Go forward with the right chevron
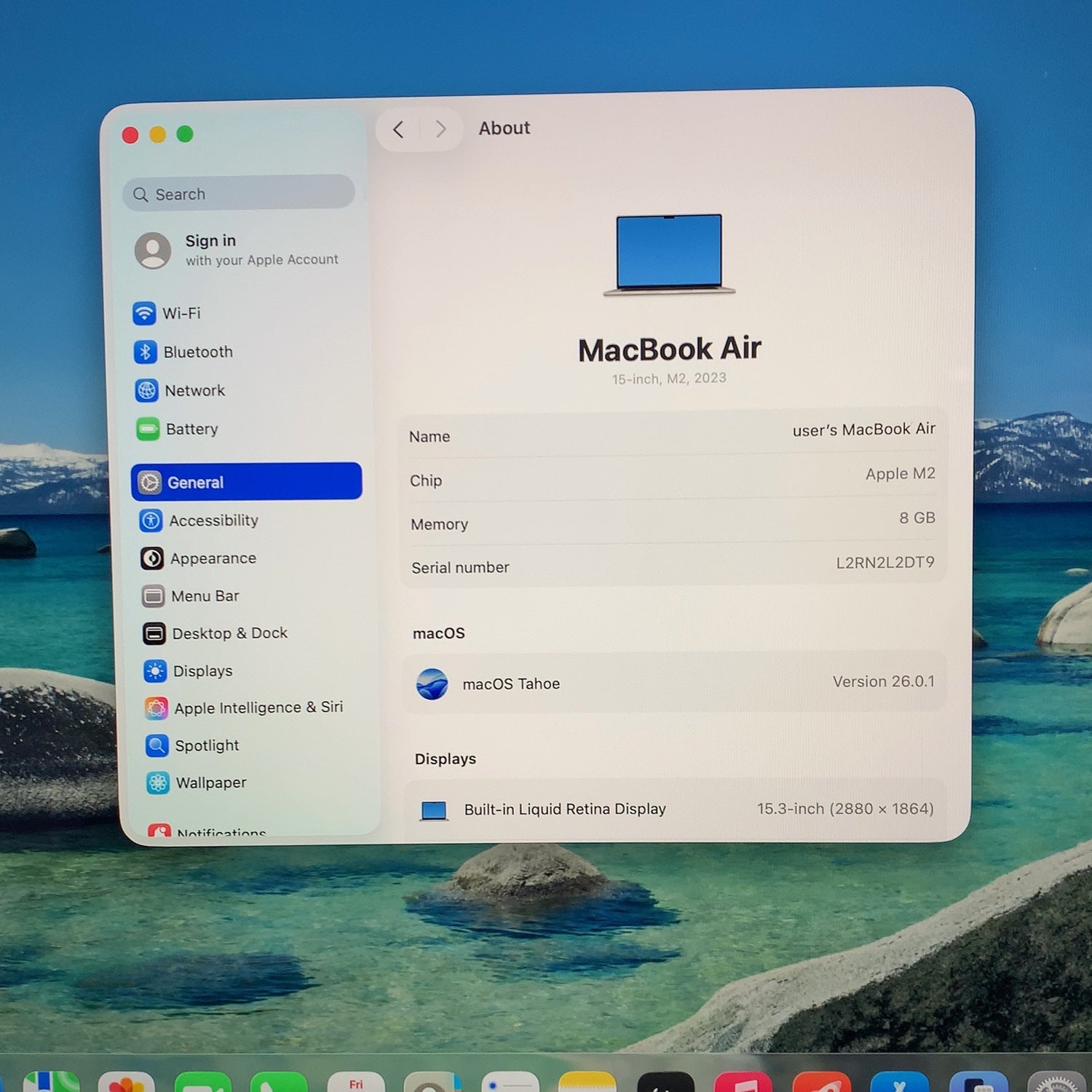The image size is (1092, 1092). click(x=440, y=130)
